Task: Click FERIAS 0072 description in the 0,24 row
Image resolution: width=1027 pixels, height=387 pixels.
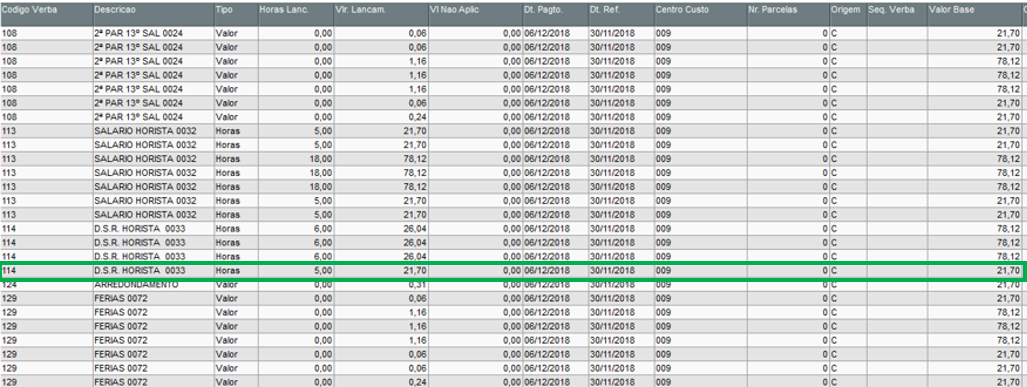Action: (x=121, y=382)
